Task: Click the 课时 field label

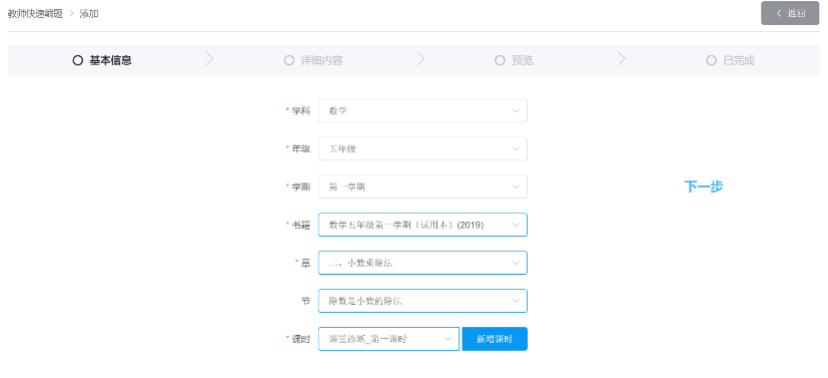Action: pyautogui.click(x=301, y=339)
